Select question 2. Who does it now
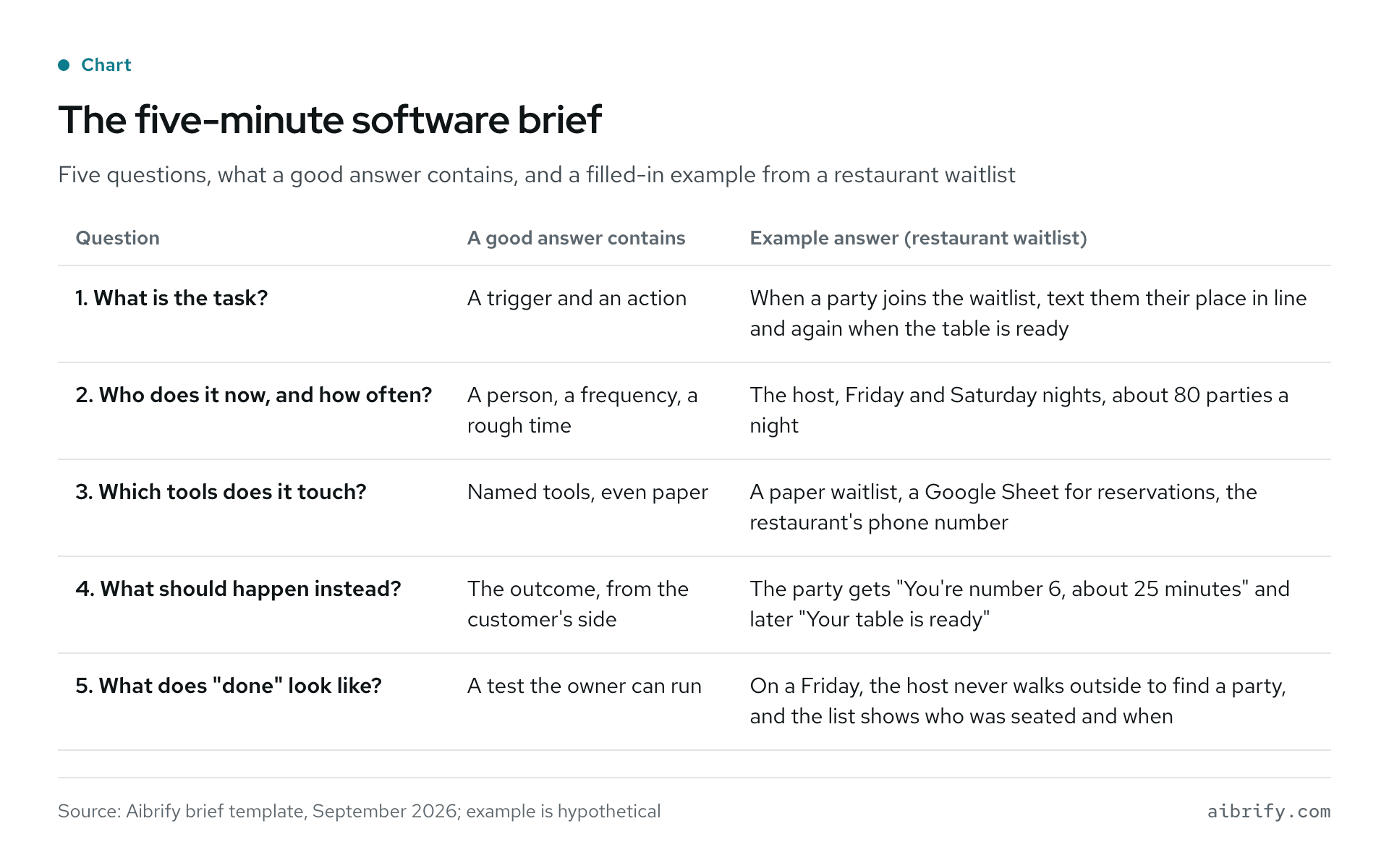The width and height of the screenshot is (1389, 868). tap(253, 395)
